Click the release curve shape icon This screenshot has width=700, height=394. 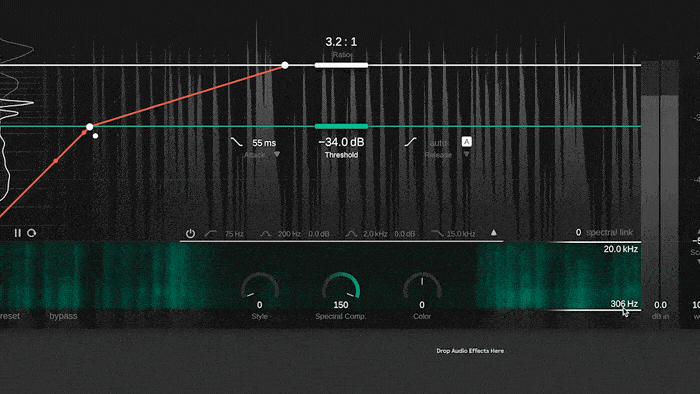(410, 142)
